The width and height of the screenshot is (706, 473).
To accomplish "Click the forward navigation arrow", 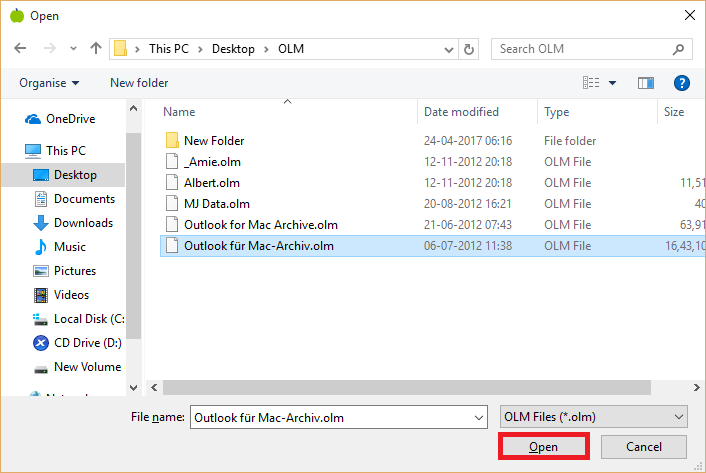I will (50, 48).
